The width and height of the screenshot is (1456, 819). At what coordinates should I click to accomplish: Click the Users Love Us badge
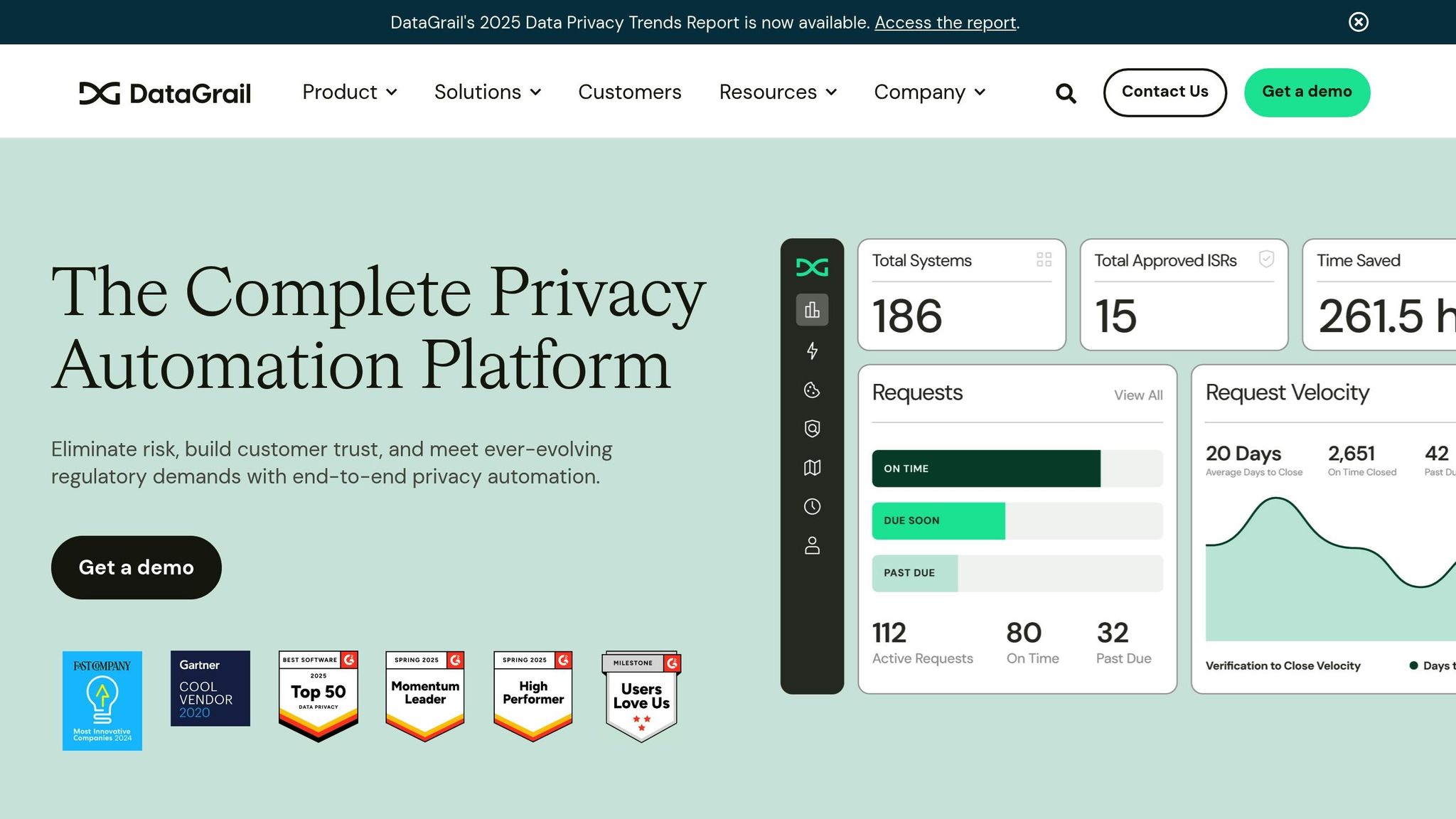pyautogui.click(x=641, y=697)
